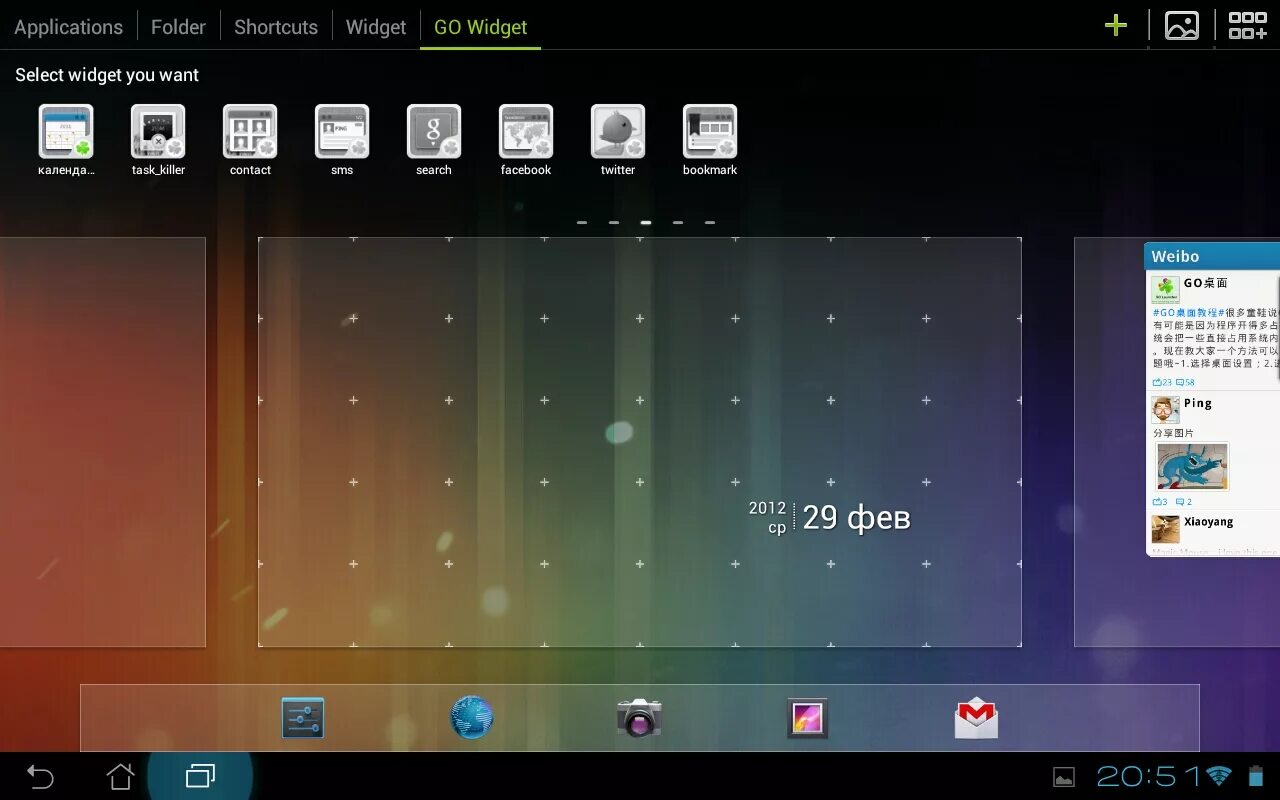
Task: Tap the 20:51 system clock
Action: coord(1148,776)
